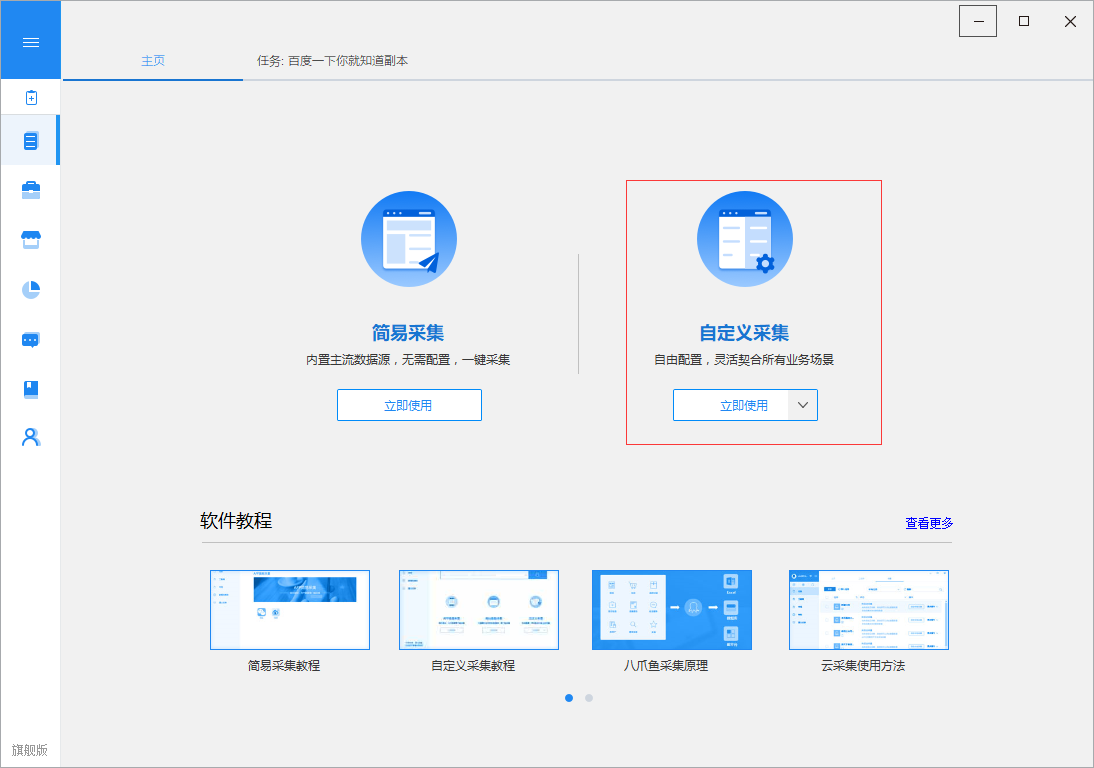Click 内置主流数据源，无需配置，一键采集 description
This screenshot has width=1094, height=768.
click(x=408, y=360)
